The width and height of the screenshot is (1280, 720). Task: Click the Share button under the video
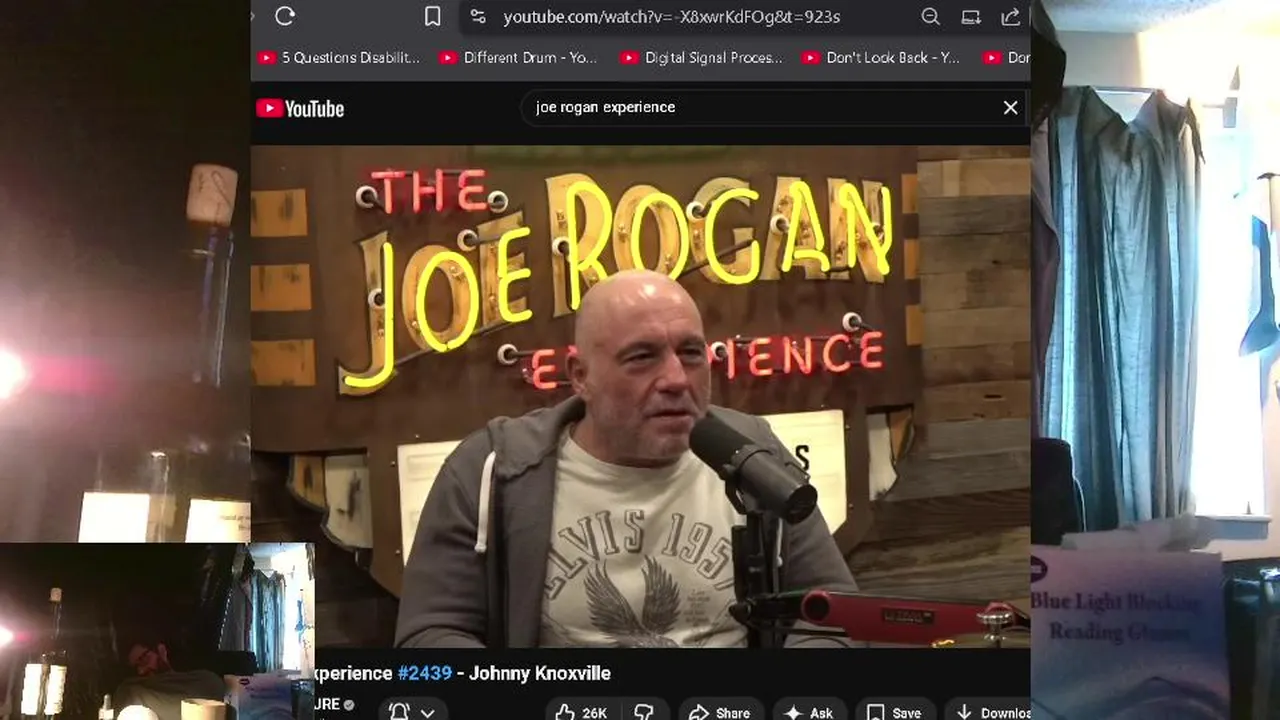(718, 712)
